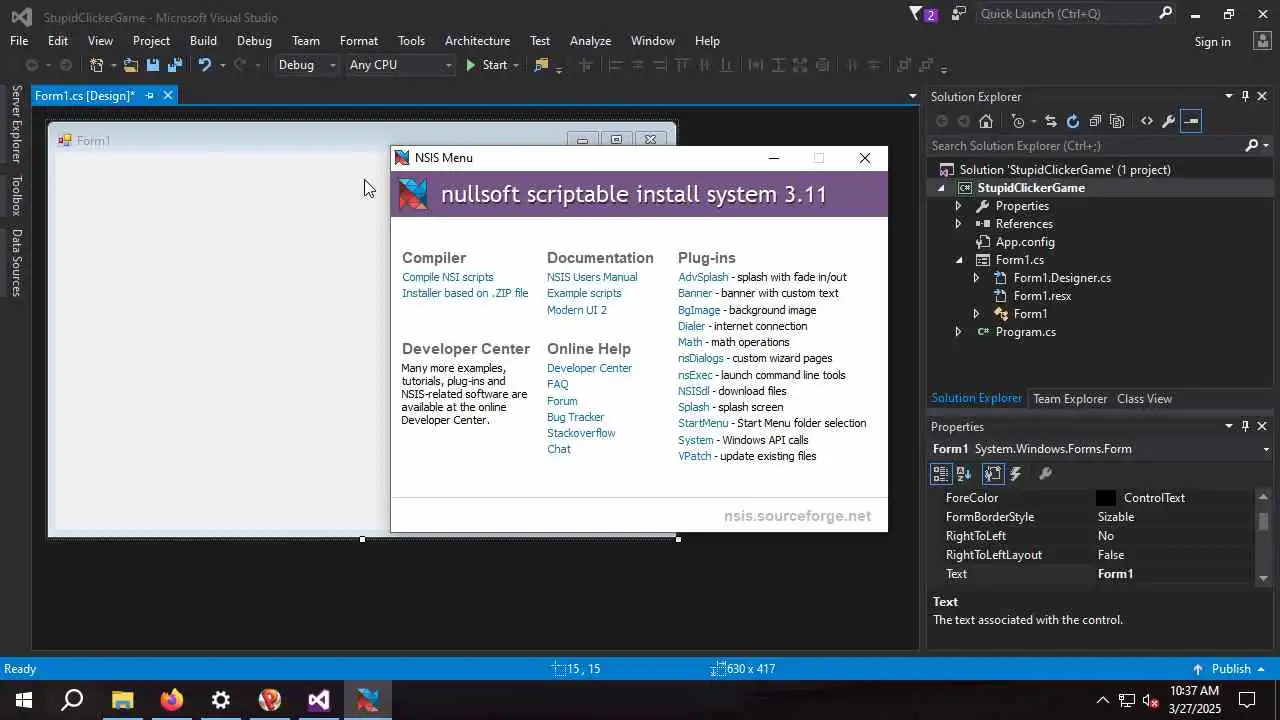
Task: Switch to the Class View tab
Action: (x=1144, y=398)
